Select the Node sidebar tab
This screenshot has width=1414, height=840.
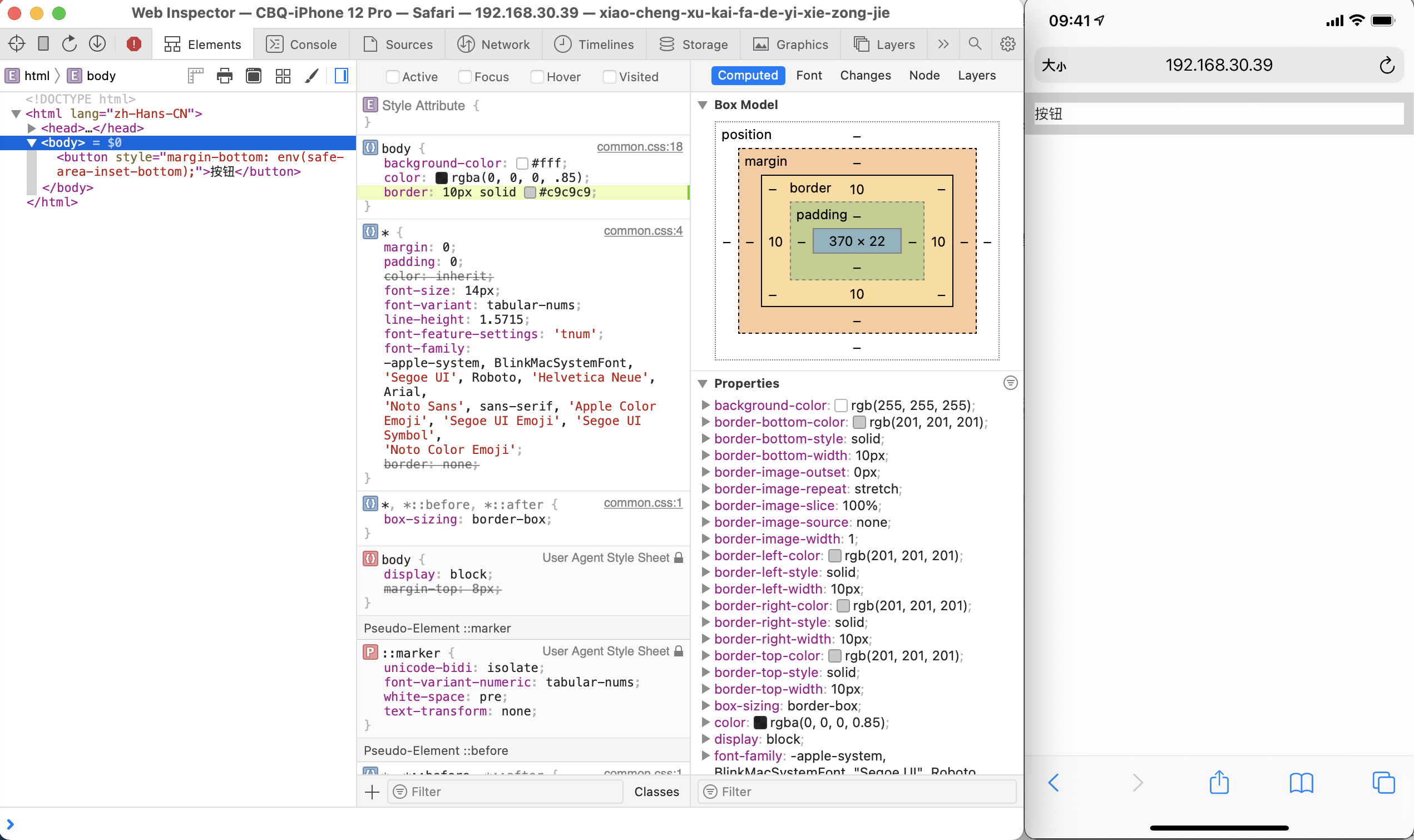coord(924,75)
